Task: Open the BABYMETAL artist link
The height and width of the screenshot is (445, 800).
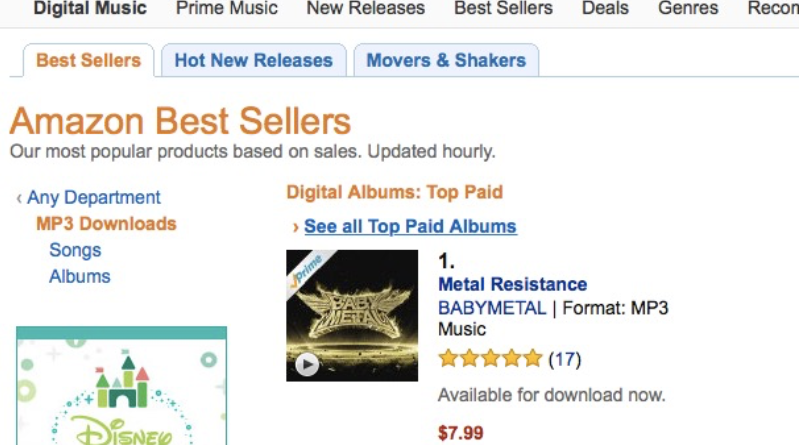Action: (492, 308)
